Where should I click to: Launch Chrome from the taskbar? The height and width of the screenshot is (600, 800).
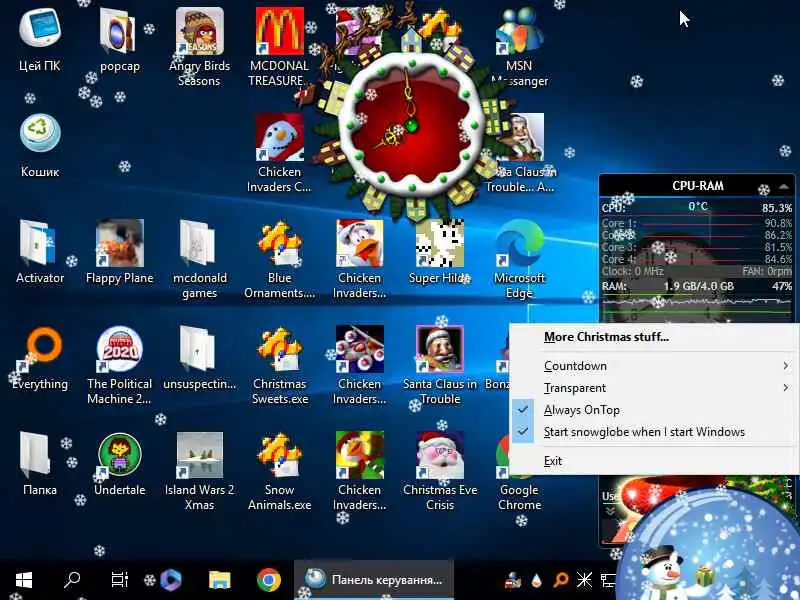(x=268, y=580)
